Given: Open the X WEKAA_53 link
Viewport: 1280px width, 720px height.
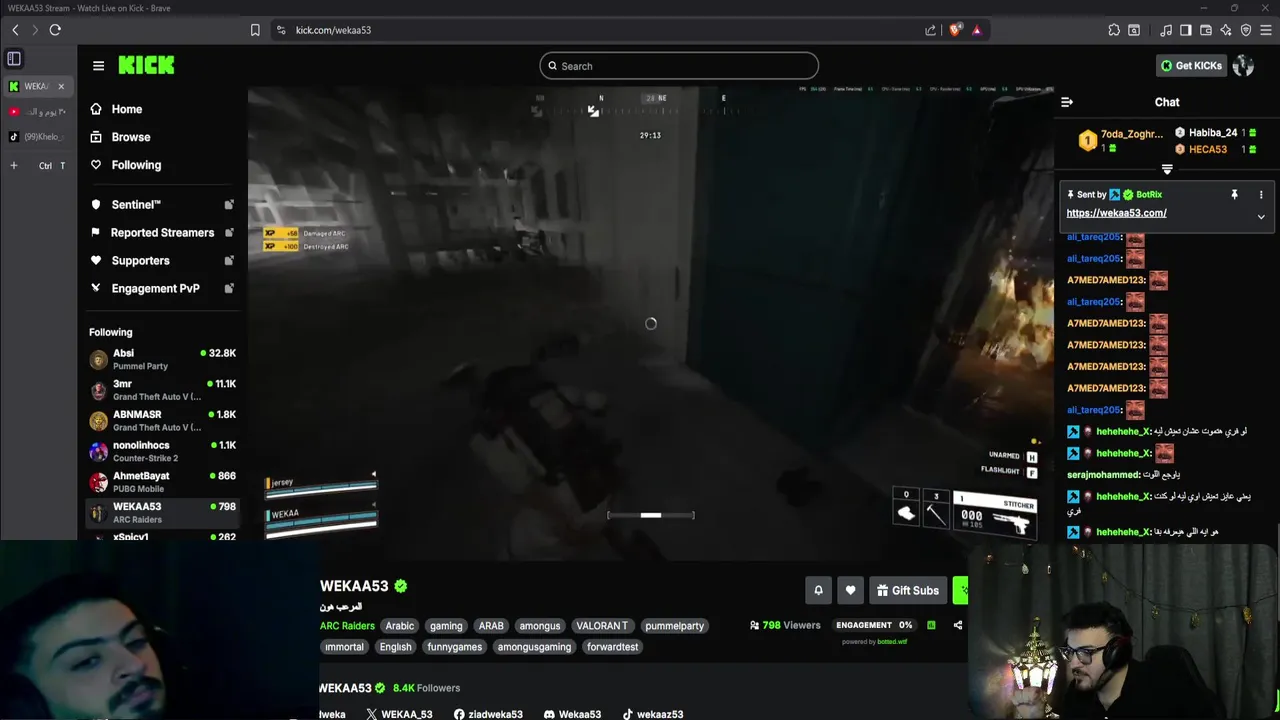Looking at the screenshot, I should tap(399, 714).
